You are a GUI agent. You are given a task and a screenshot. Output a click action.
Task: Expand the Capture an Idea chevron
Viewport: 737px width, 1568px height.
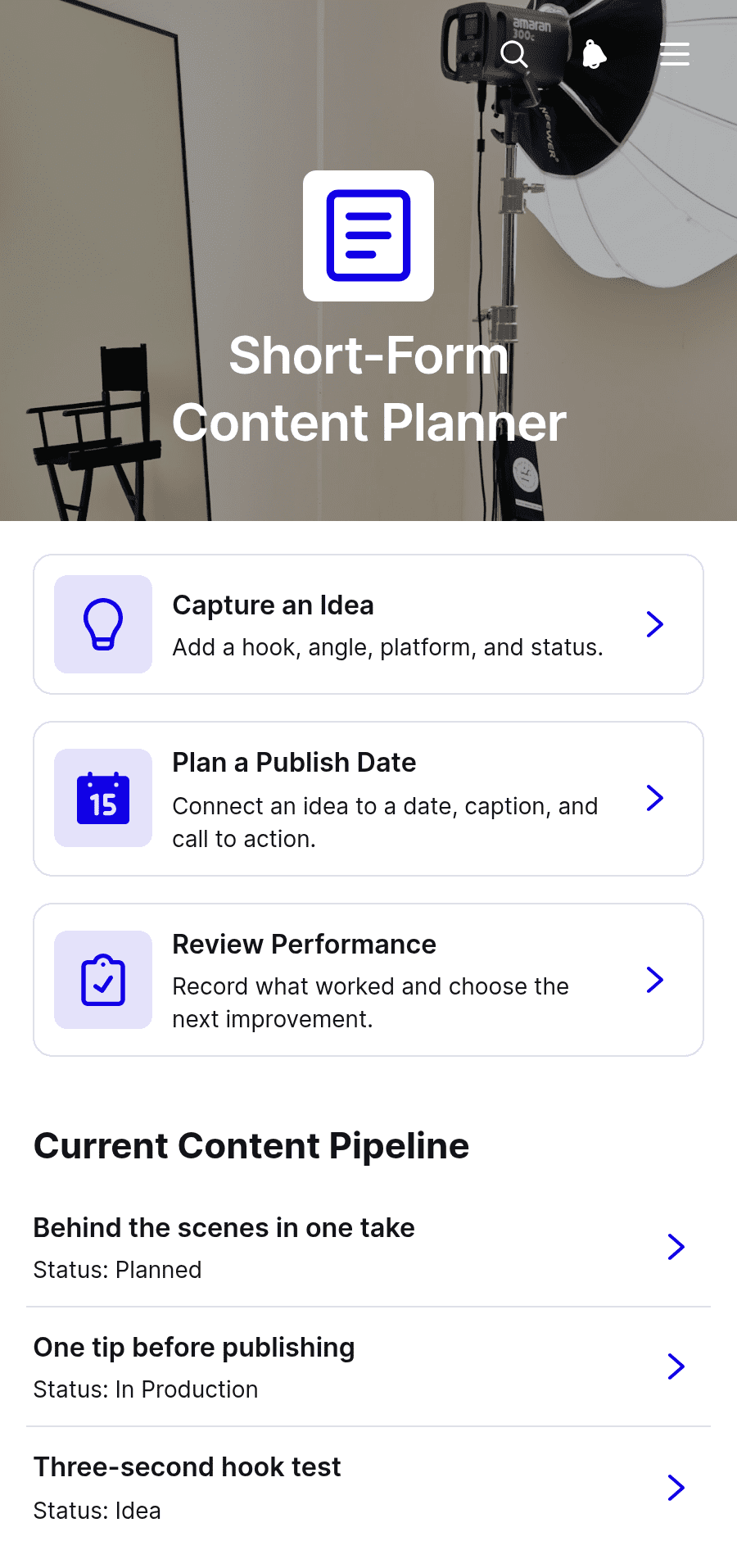click(654, 624)
